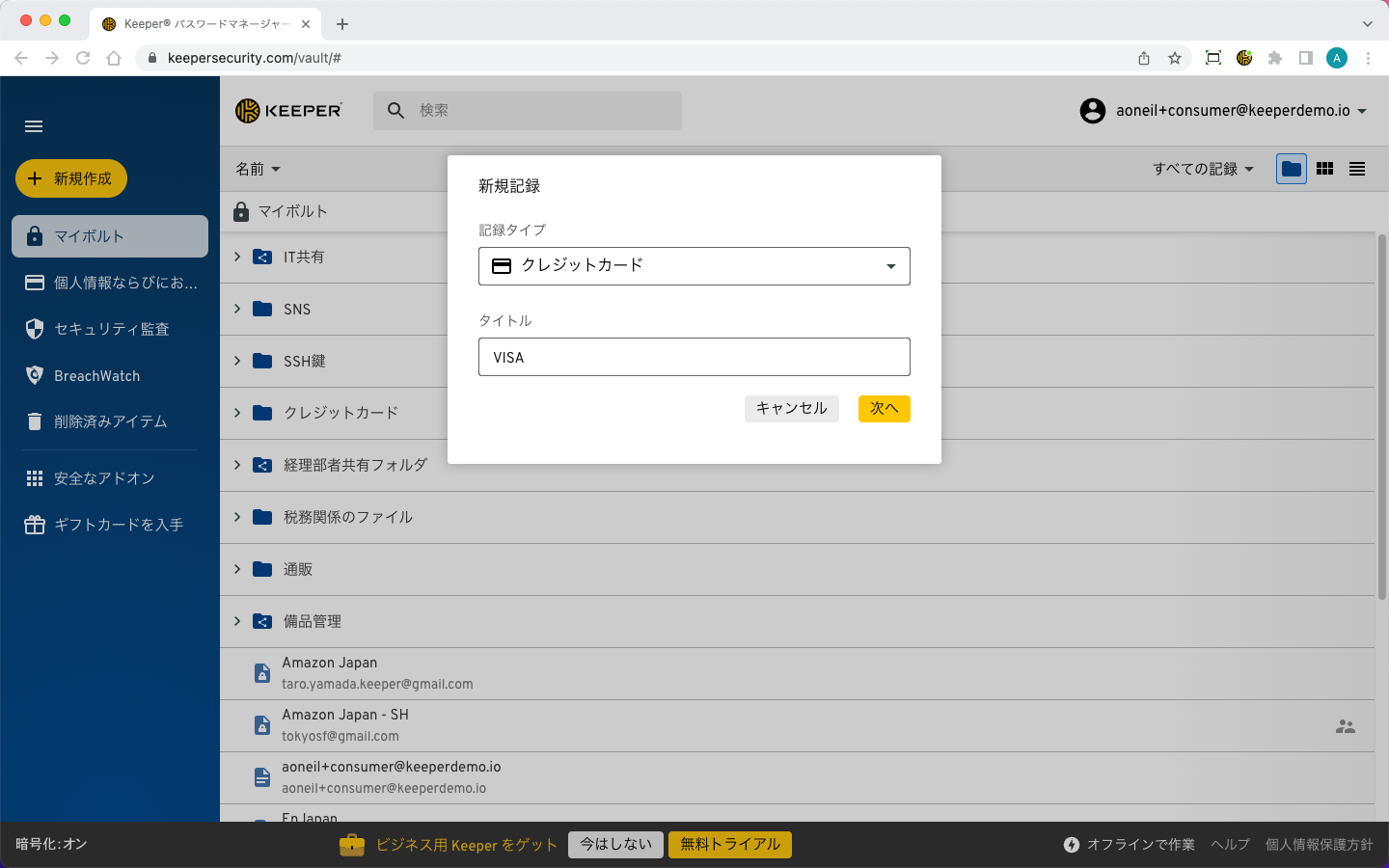Open the 名前 sort dropdown
Image resolution: width=1389 pixels, height=868 pixels.
pyautogui.click(x=258, y=169)
